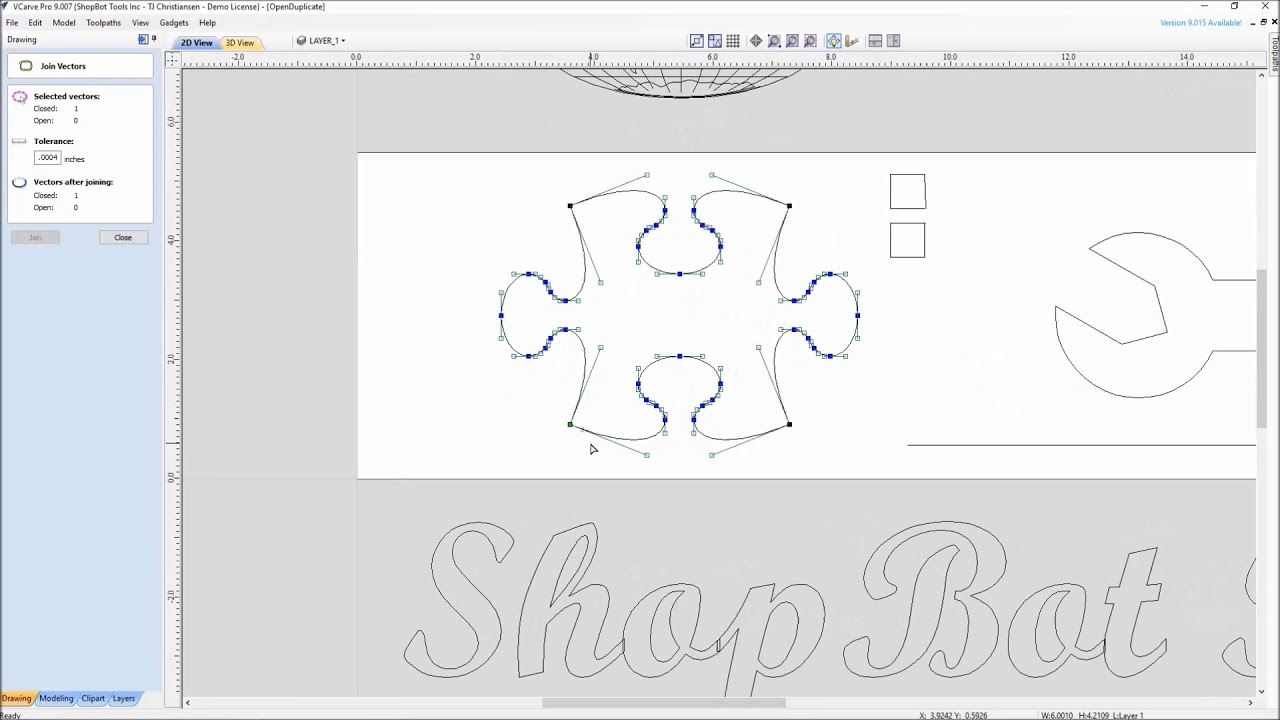Click the zoom to selected objects icon
The width and height of the screenshot is (1280, 720).
point(810,41)
